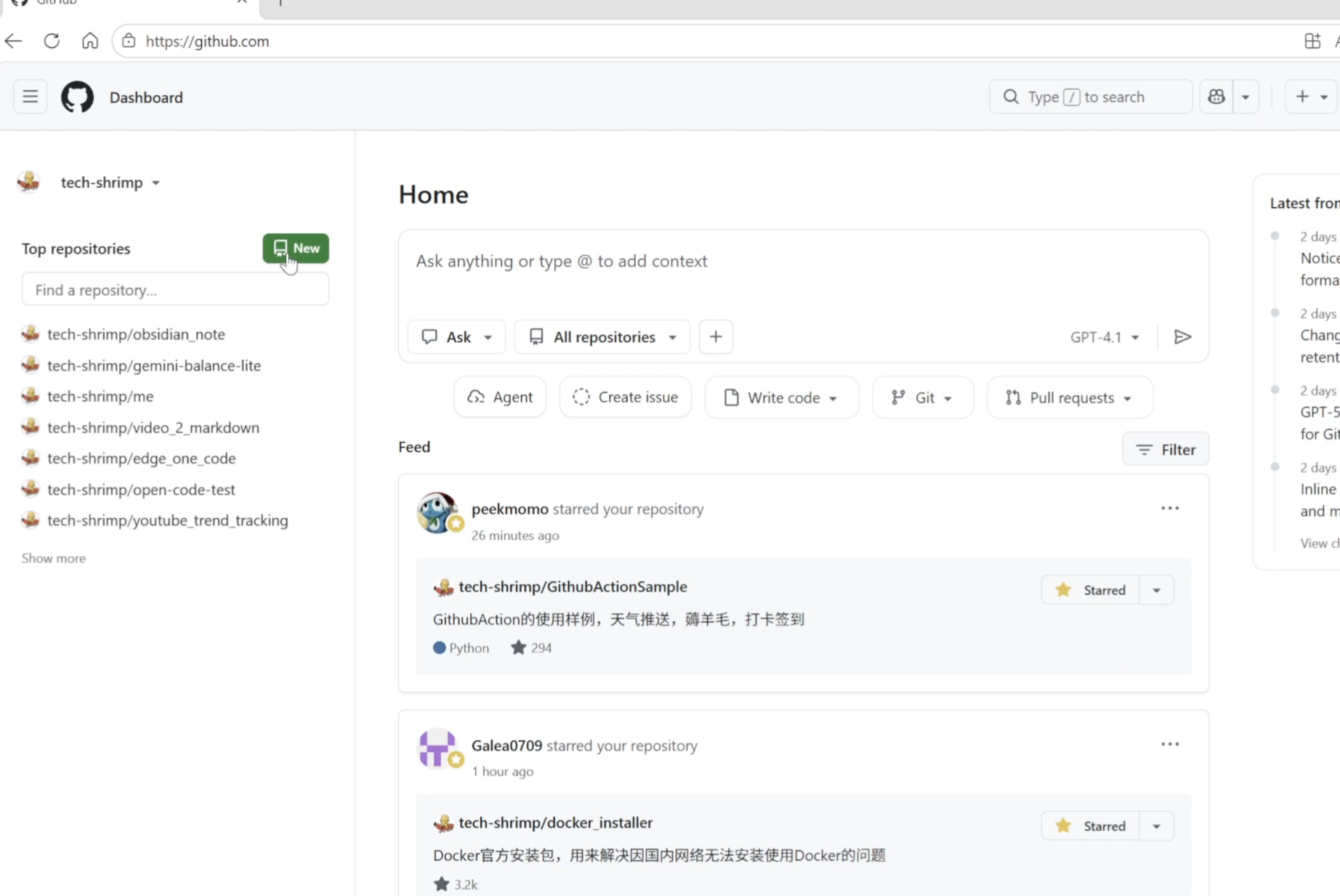
Task: Click the tech-shrimp profile avatar
Action: click(28, 182)
